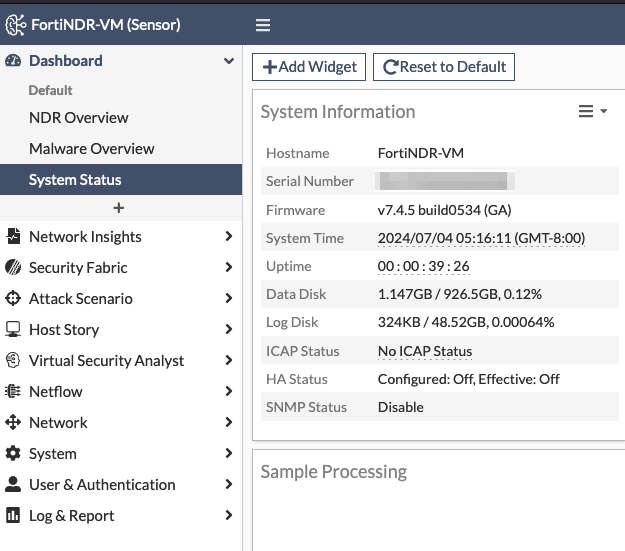625x551 pixels.
Task: Click the Attack Scenario crosshair icon
Action: click(x=13, y=299)
